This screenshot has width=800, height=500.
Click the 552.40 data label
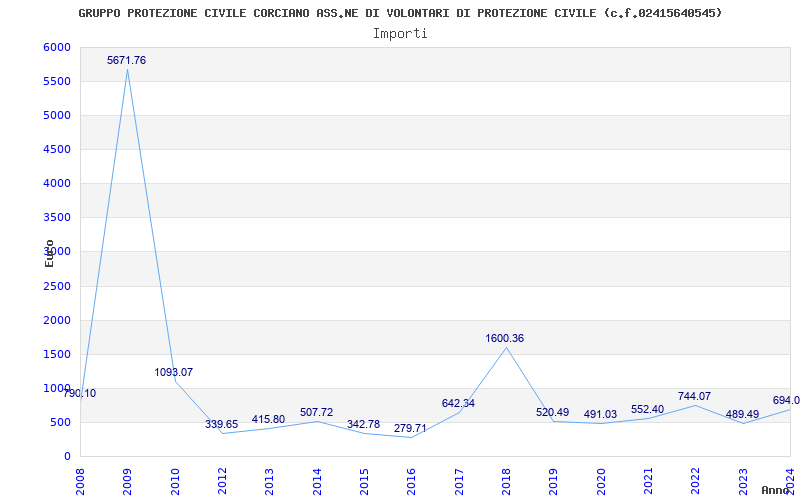647,409
